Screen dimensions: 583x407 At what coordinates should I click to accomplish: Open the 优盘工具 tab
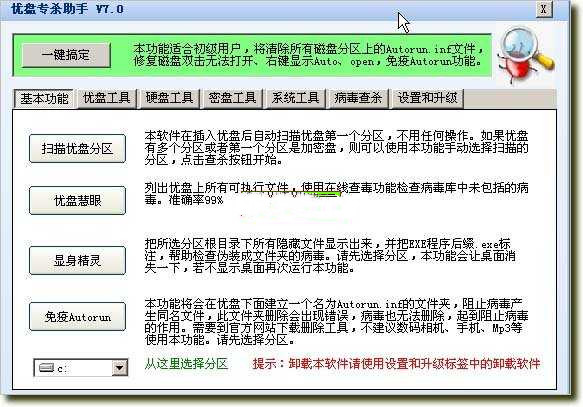106,98
